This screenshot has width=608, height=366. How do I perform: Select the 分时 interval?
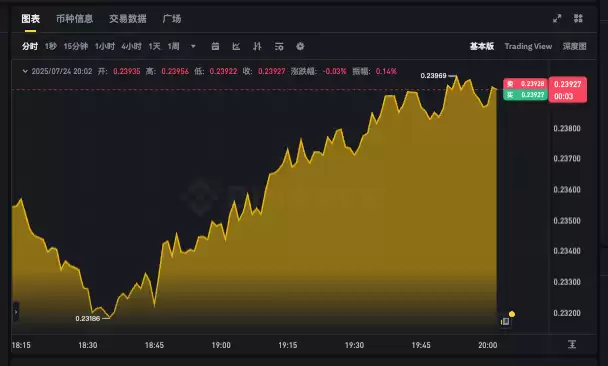click(30, 47)
